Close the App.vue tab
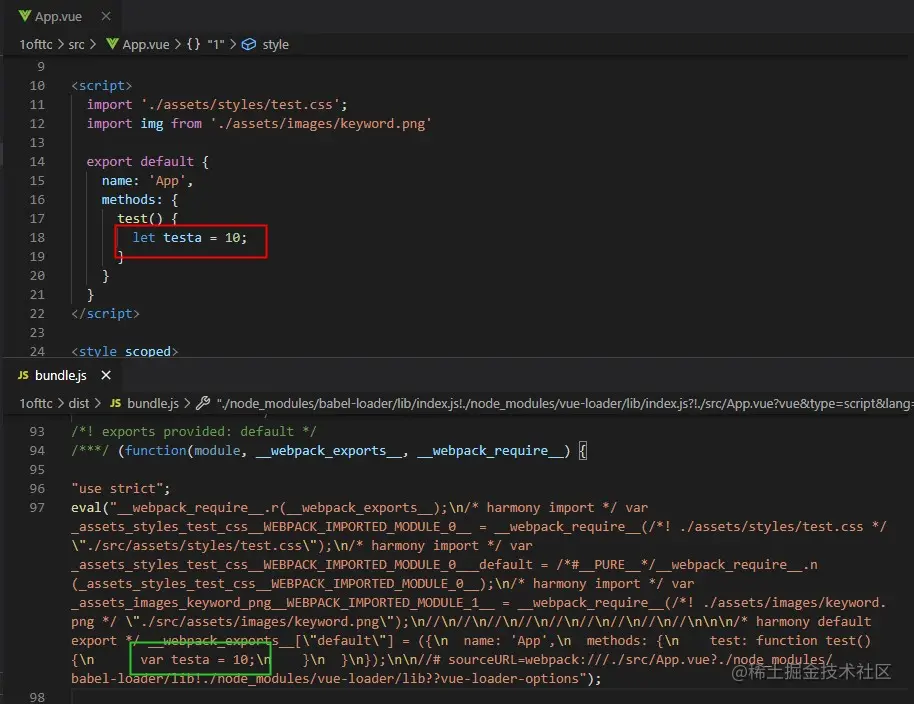 click(x=106, y=16)
